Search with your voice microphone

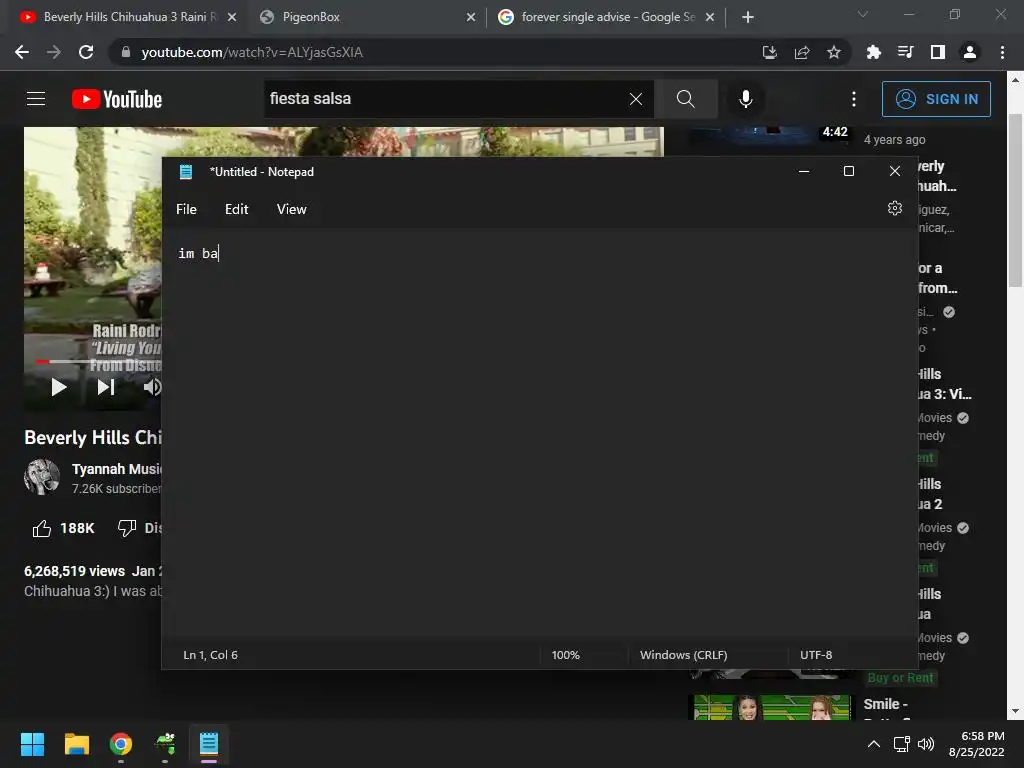(746, 99)
